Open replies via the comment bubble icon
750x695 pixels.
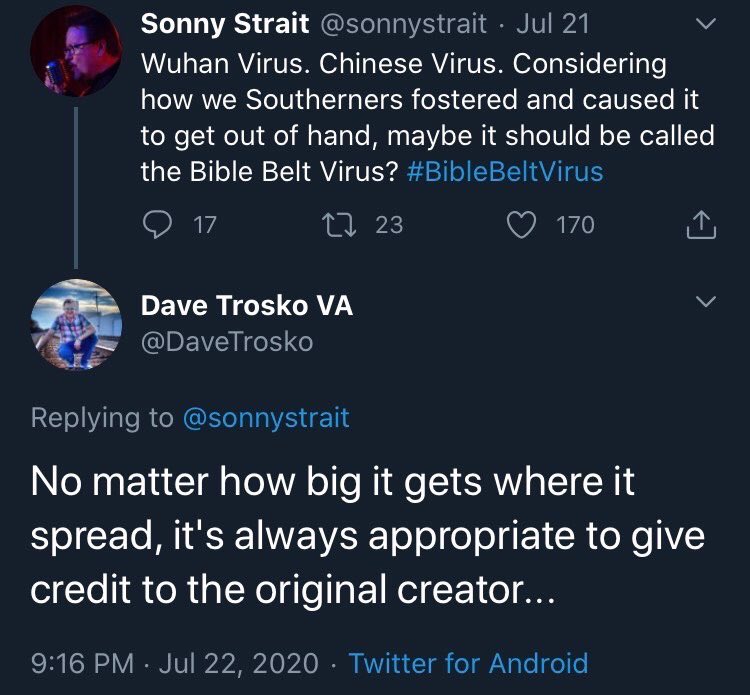(157, 224)
